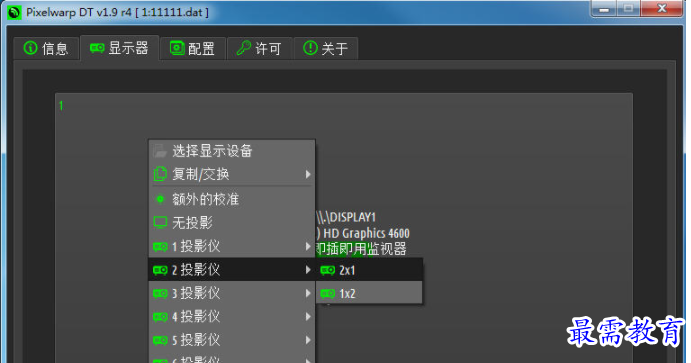Click the info icon on 信息 tab
691x363 pixels.
(x=30, y=48)
